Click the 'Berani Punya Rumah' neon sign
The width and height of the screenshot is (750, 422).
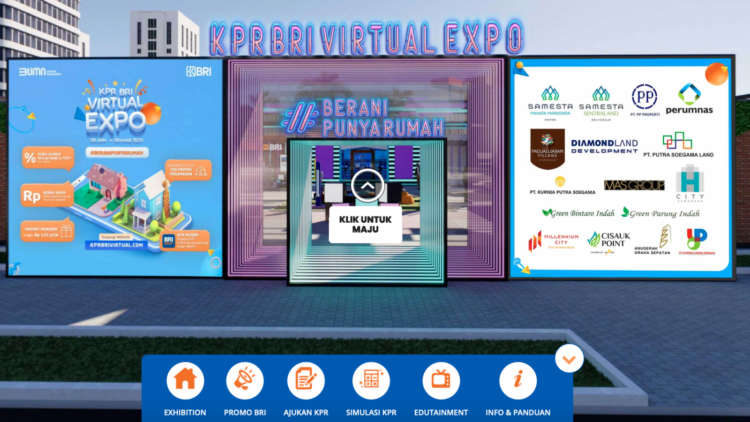coord(364,118)
